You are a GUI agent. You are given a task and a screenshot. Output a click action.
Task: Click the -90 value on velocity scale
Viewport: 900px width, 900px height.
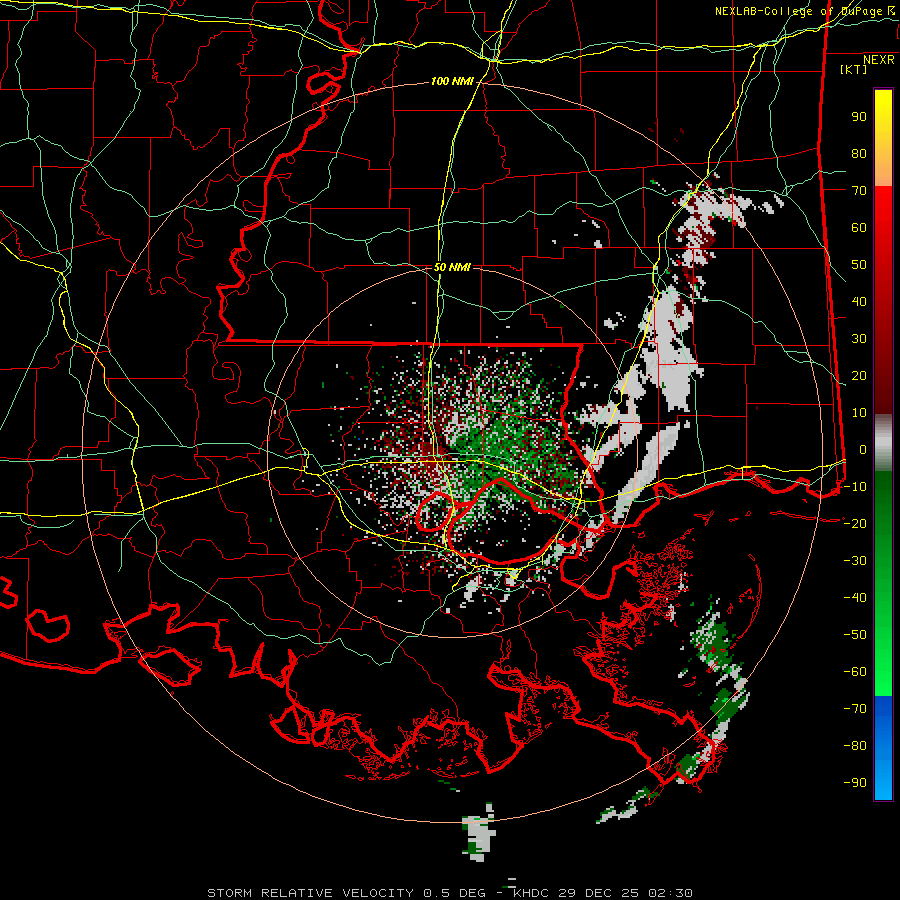point(855,782)
